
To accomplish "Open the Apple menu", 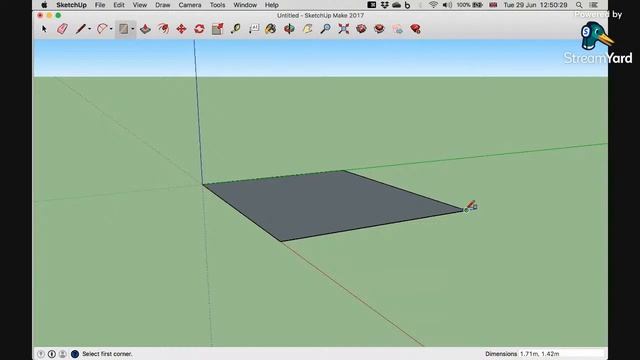I will tap(44, 5).
